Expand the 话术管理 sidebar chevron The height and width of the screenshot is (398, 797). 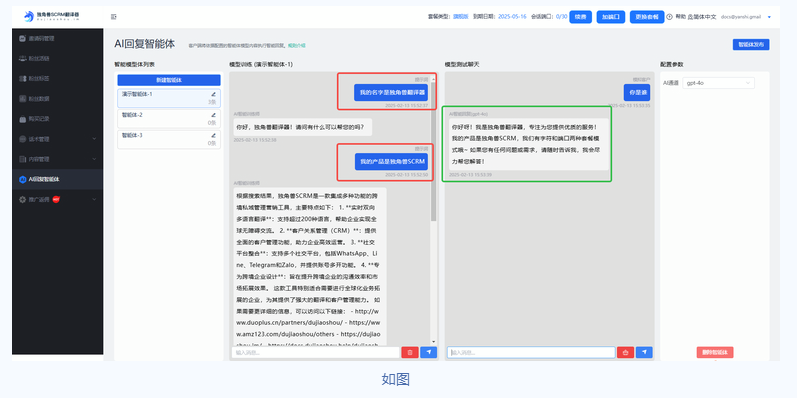coord(94,139)
